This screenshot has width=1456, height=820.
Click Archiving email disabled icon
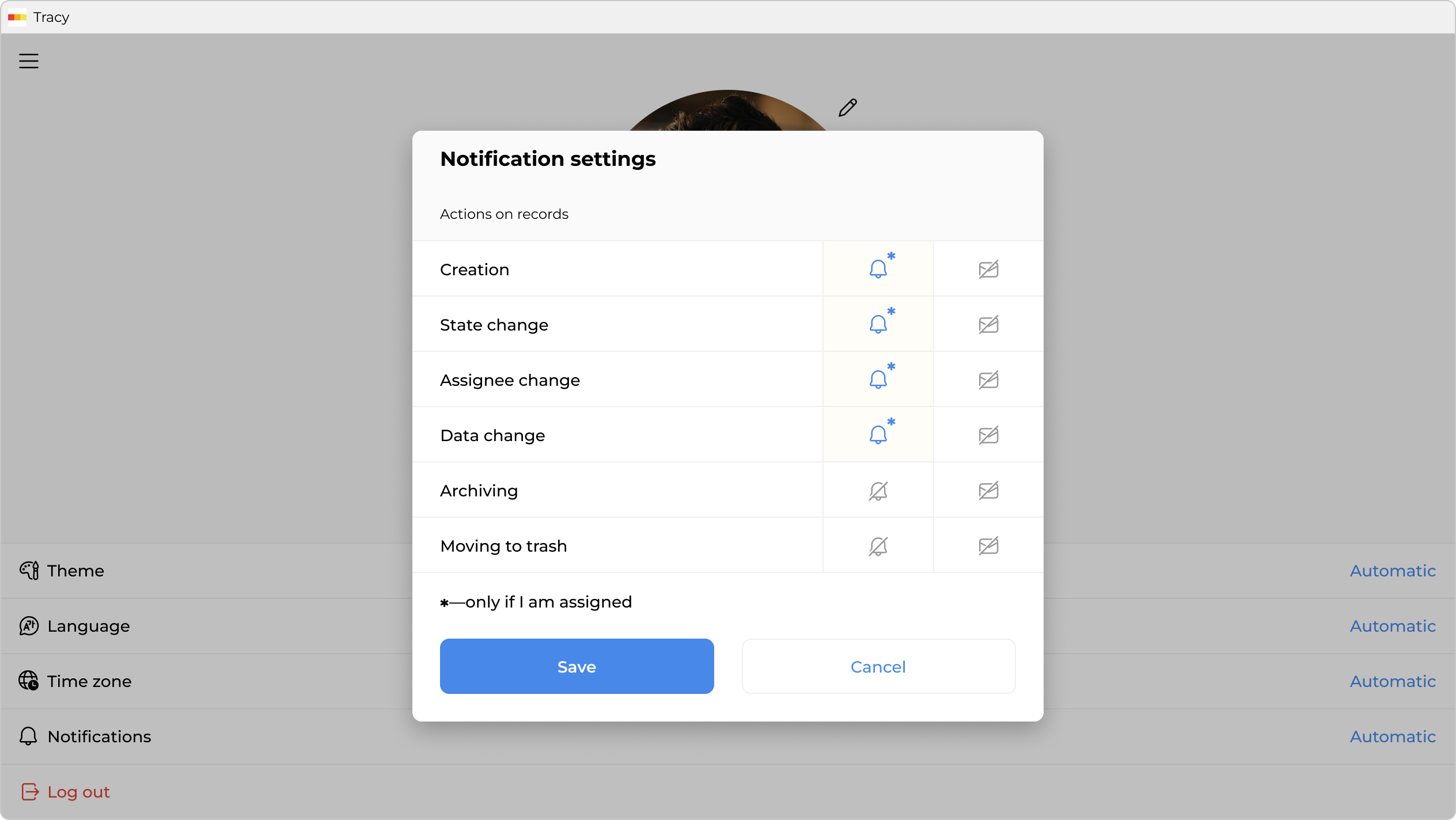[x=988, y=491]
